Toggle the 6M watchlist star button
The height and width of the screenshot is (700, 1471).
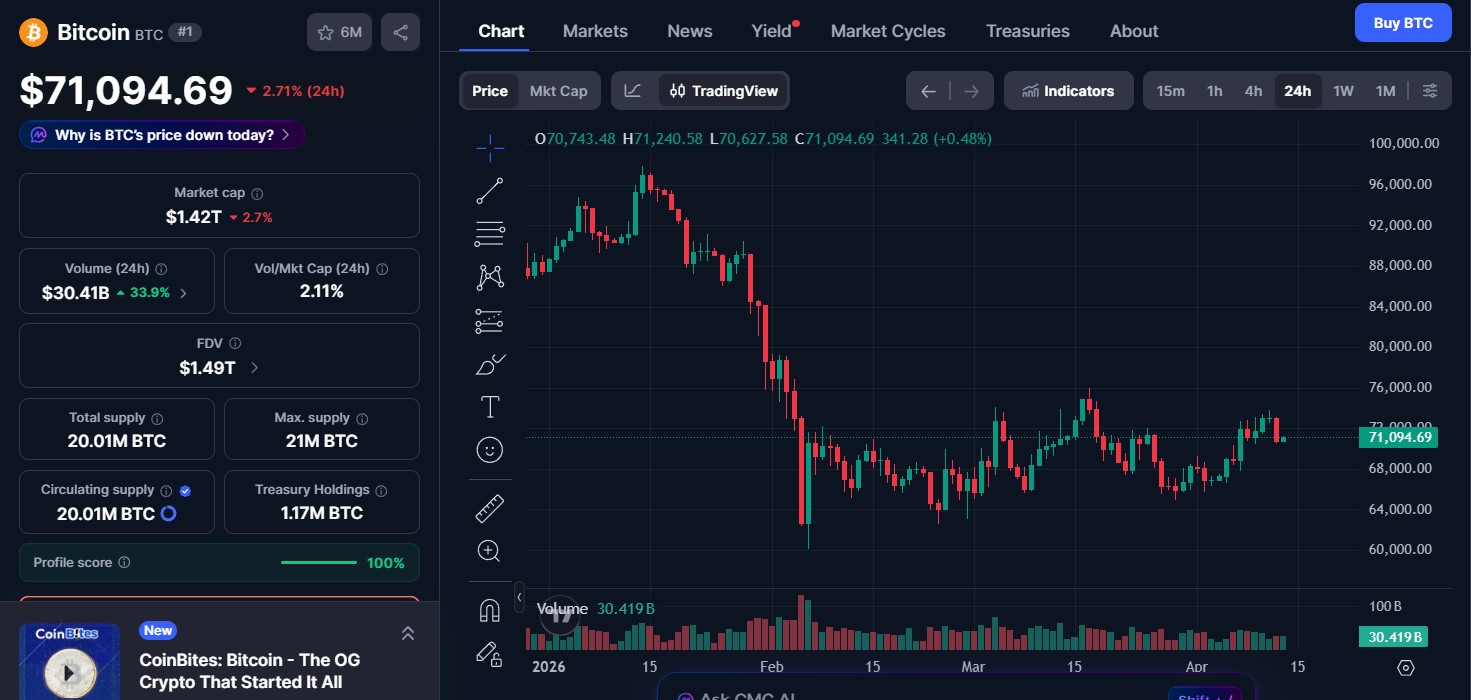339,31
